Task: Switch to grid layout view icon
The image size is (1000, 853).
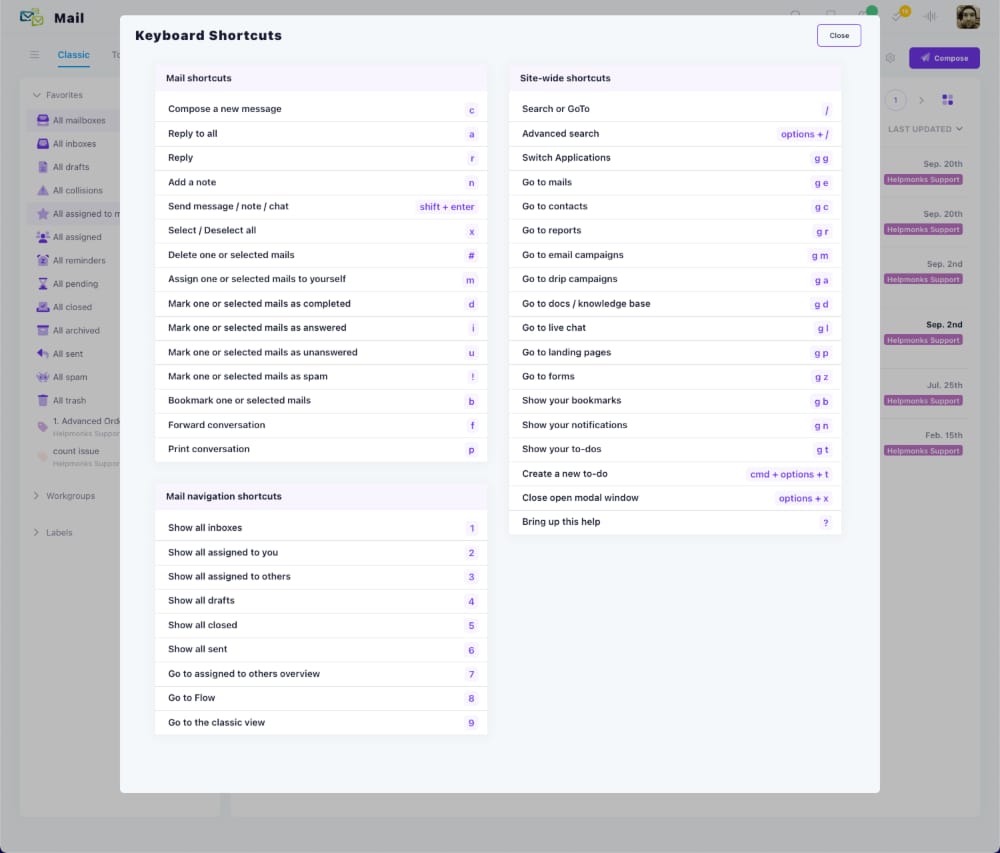Action: click(x=947, y=100)
